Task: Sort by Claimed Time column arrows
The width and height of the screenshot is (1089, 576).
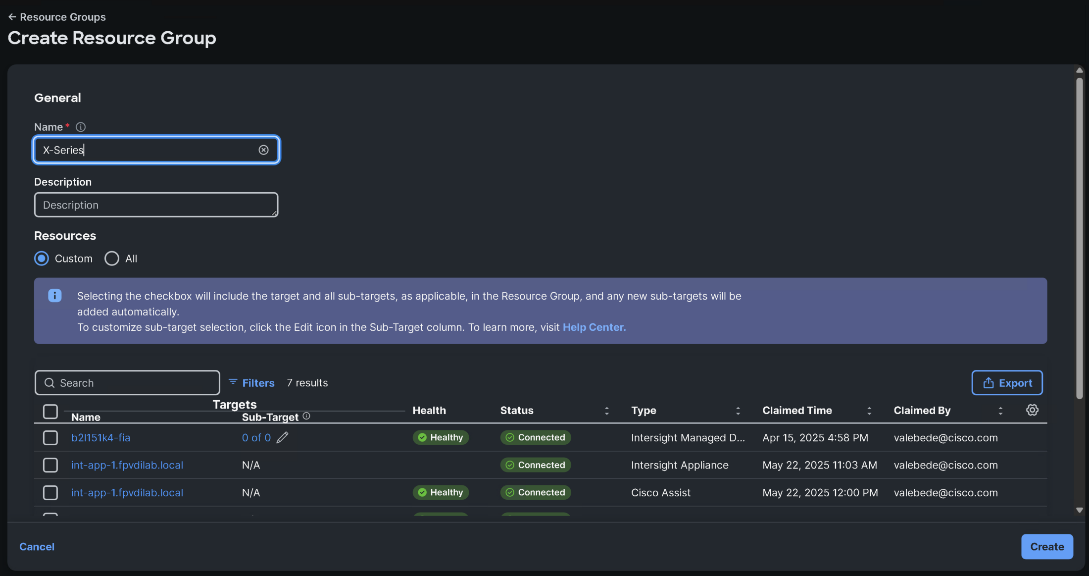Action: pyautogui.click(x=869, y=411)
